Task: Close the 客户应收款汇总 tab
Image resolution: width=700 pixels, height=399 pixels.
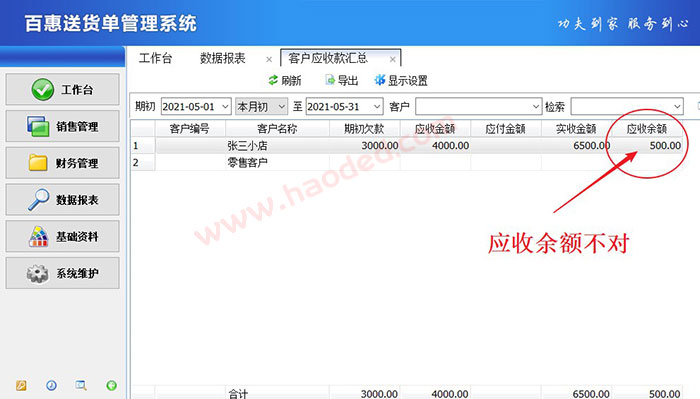Action: point(392,59)
